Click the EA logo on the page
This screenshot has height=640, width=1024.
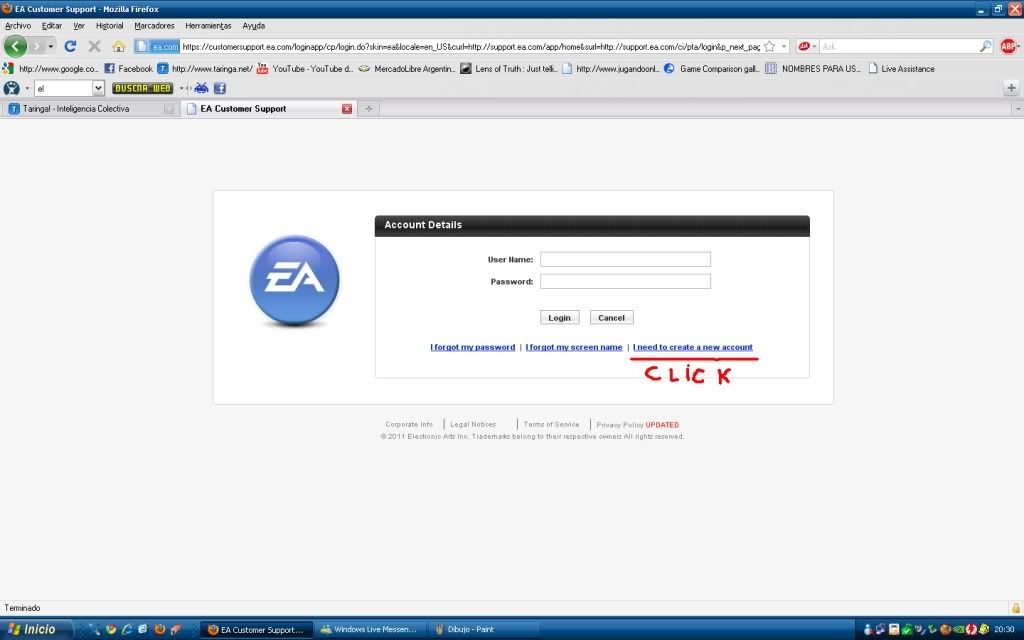point(295,280)
